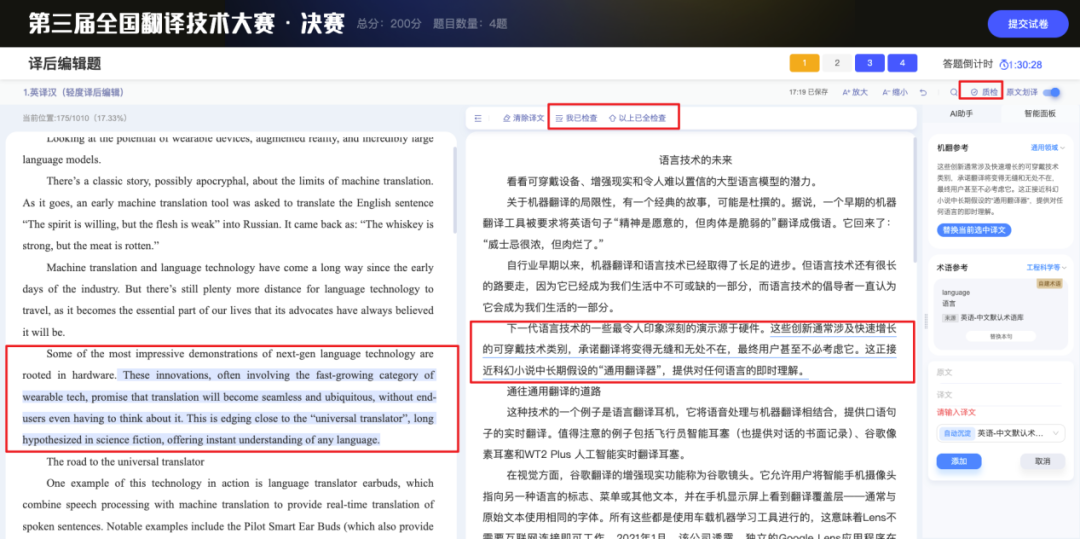Click the 译后编辑题 section title
This screenshot has width=1080, height=539.
click(x=65, y=64)
